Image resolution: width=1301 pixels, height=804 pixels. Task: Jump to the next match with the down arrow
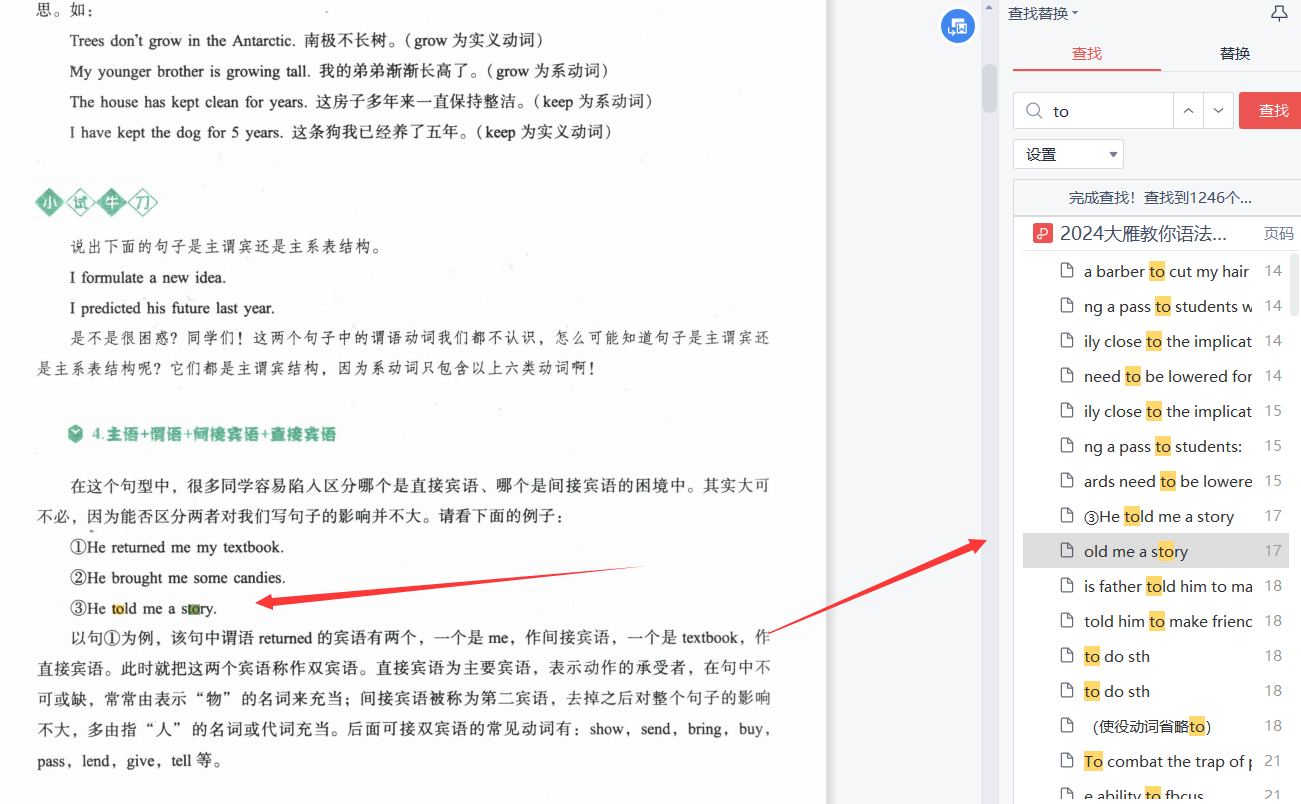(1218, 111)
